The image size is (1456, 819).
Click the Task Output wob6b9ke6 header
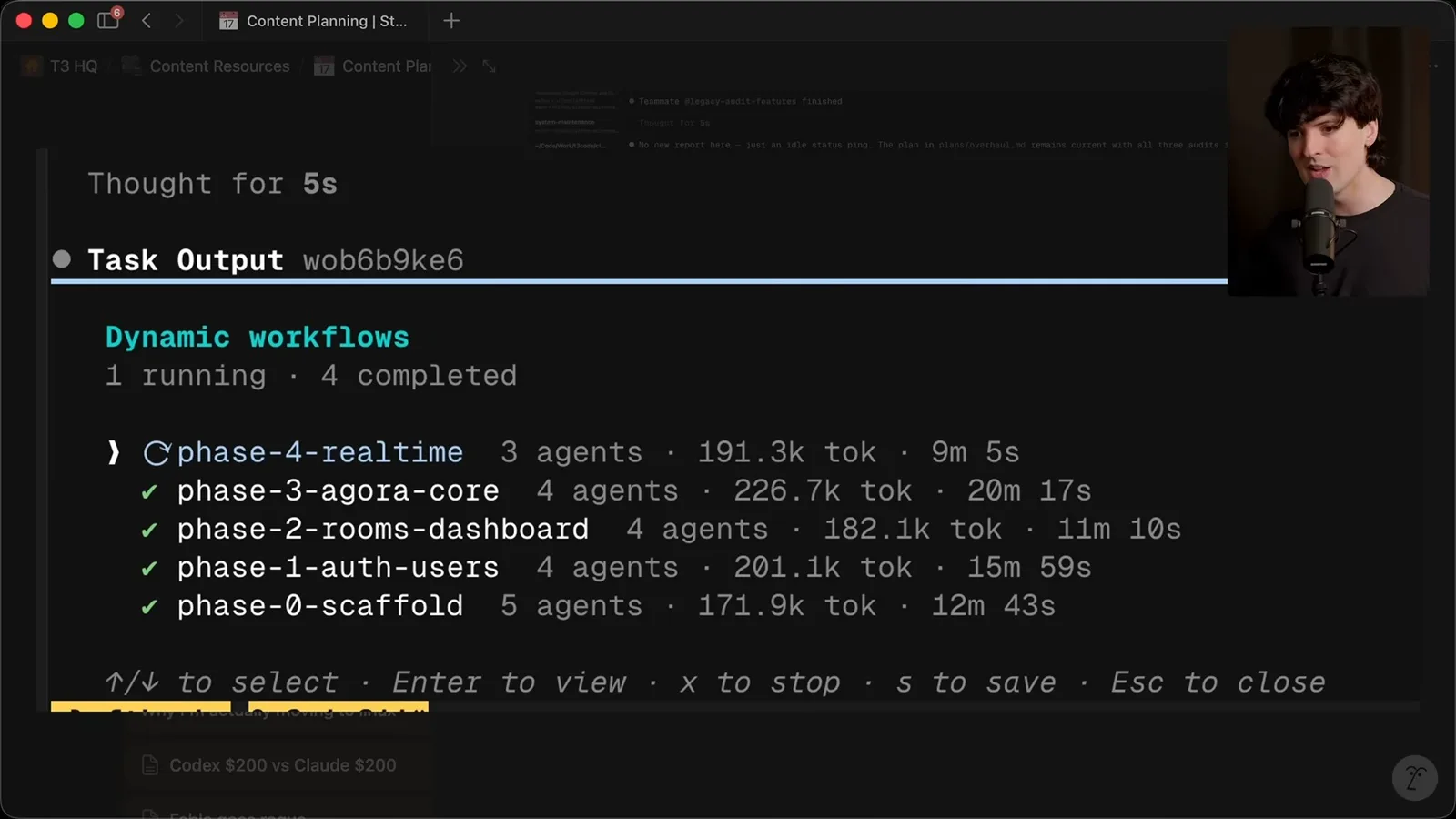[276, 260]
